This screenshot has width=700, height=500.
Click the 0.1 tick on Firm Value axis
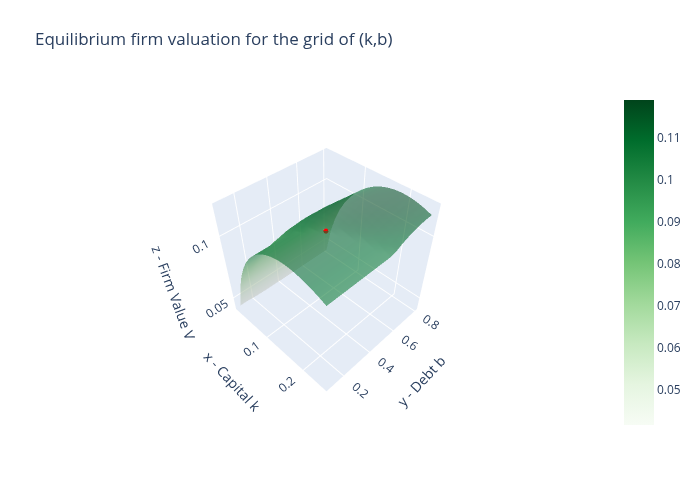click(200, 244)
